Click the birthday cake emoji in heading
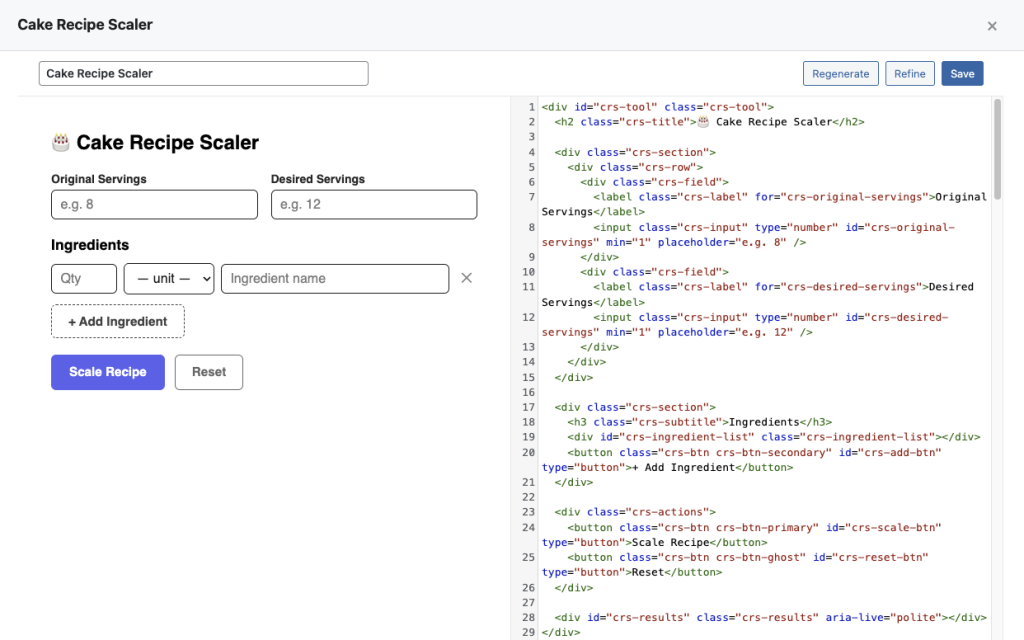 61,143
